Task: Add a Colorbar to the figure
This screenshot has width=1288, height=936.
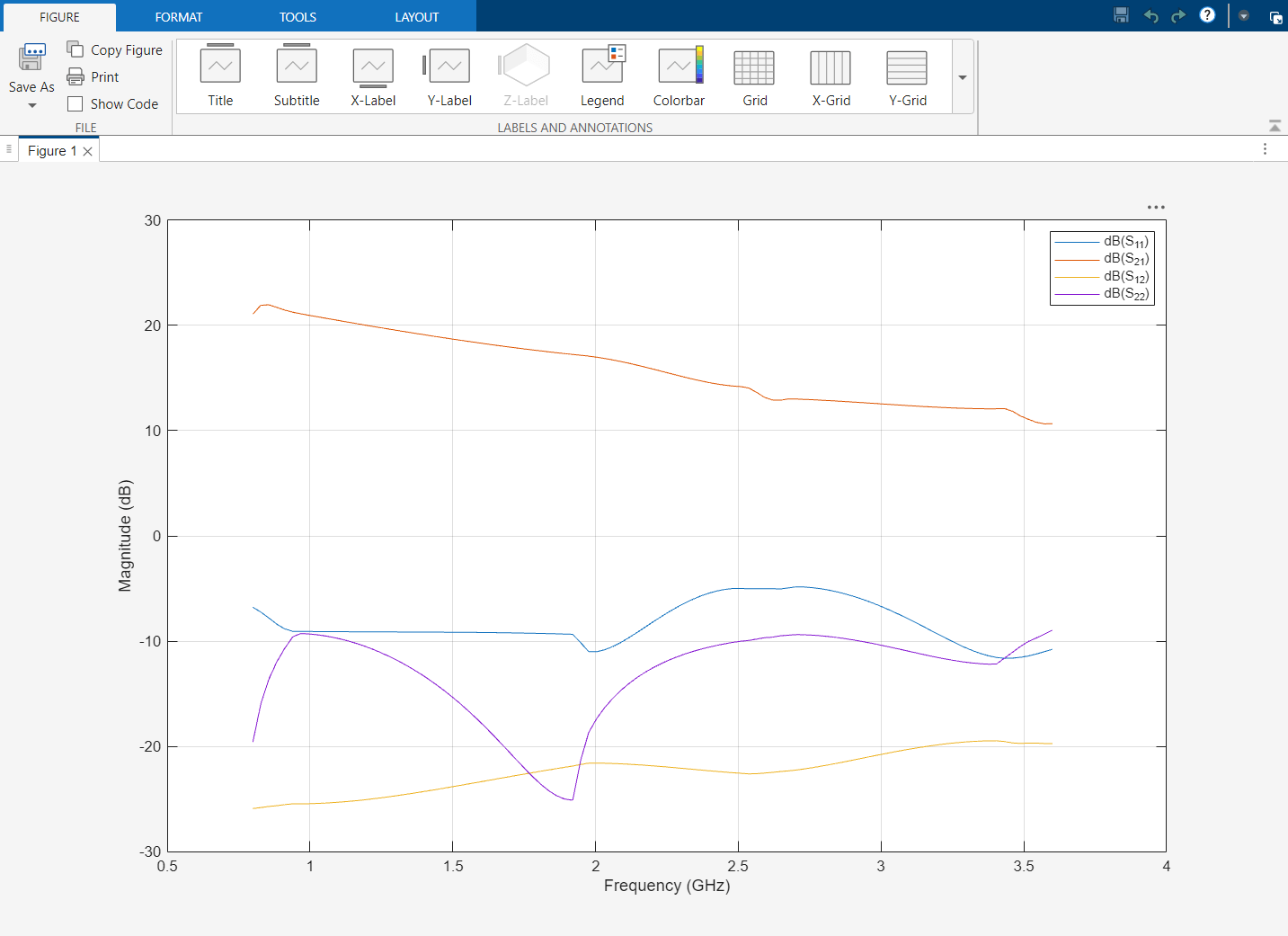Action: point(679,76)
